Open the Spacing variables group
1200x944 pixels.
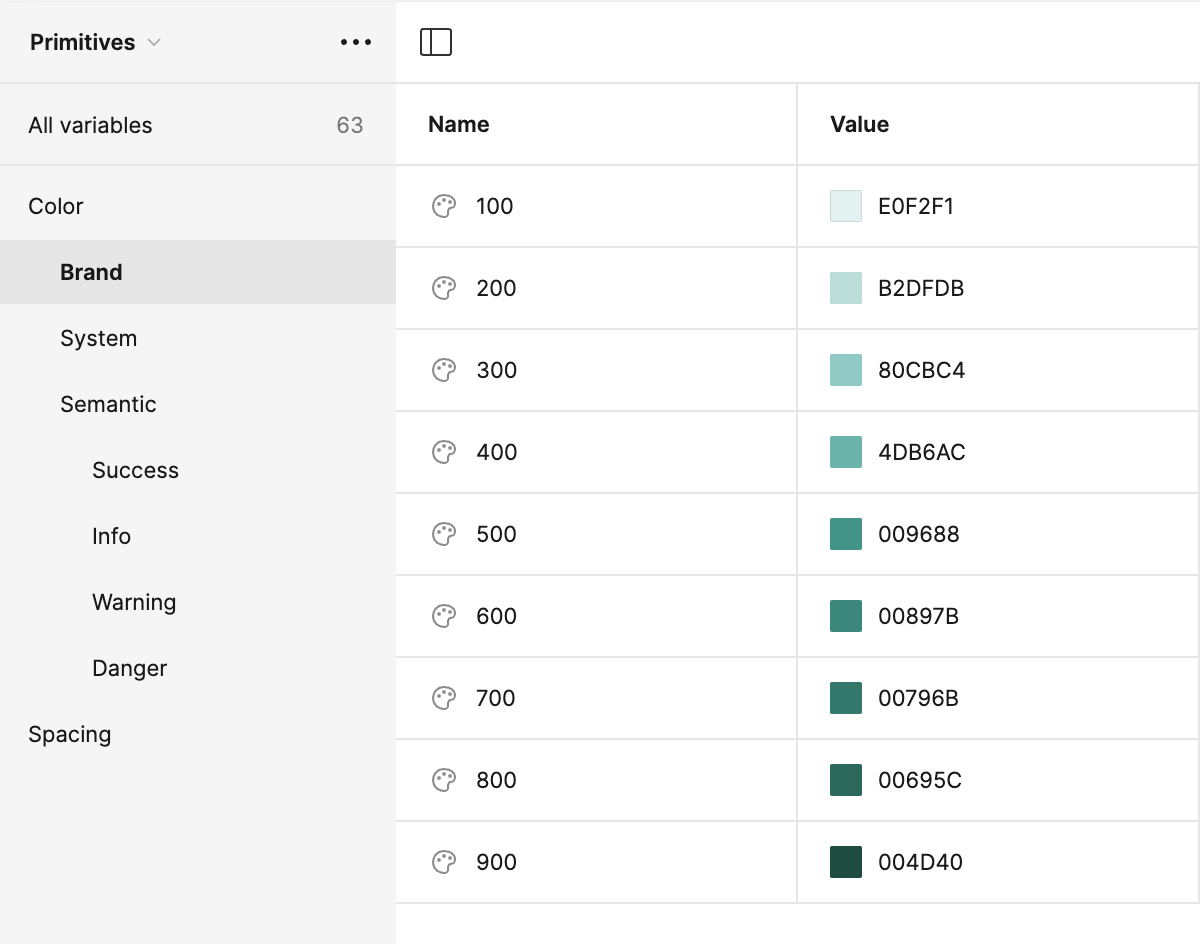point(69,734)
